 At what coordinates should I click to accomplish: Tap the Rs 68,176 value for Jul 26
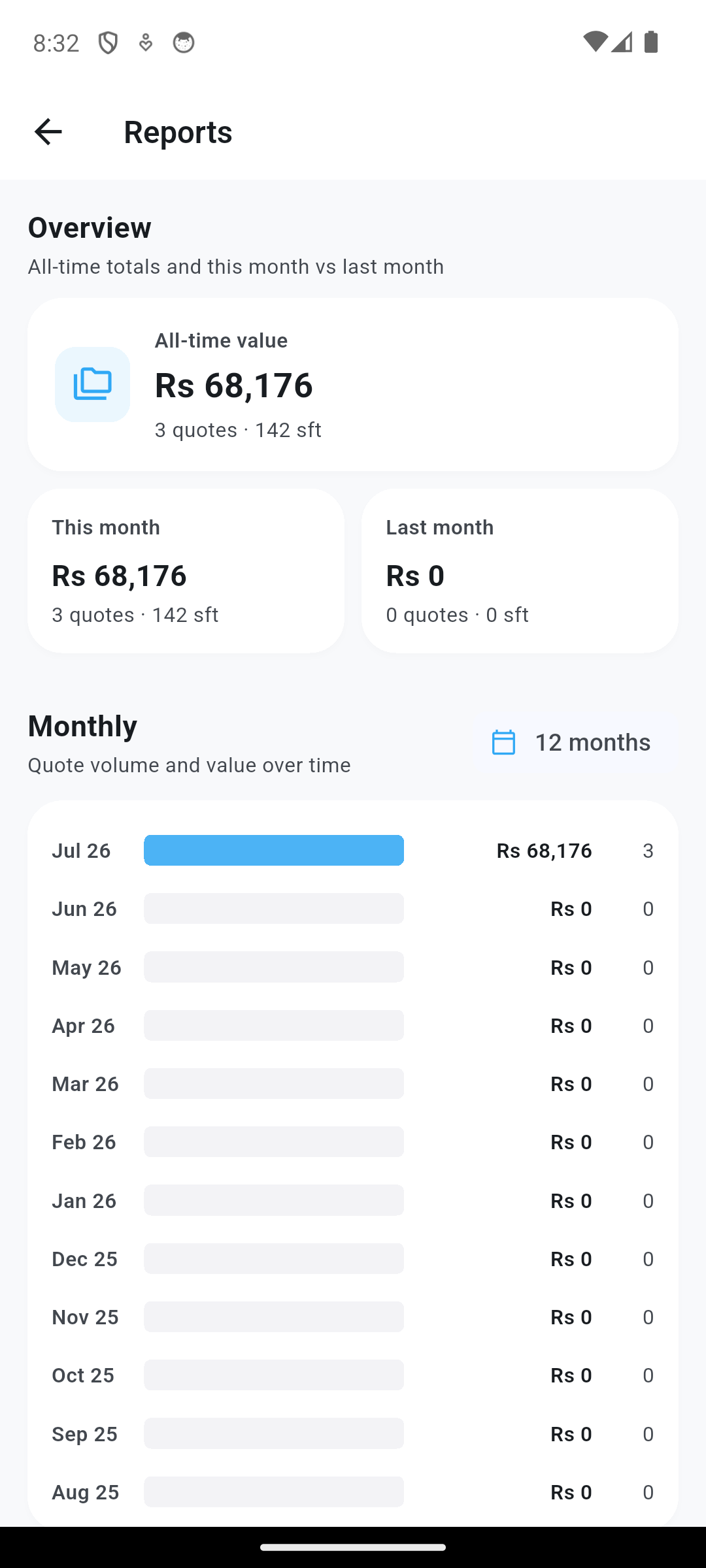click(544, 851)
